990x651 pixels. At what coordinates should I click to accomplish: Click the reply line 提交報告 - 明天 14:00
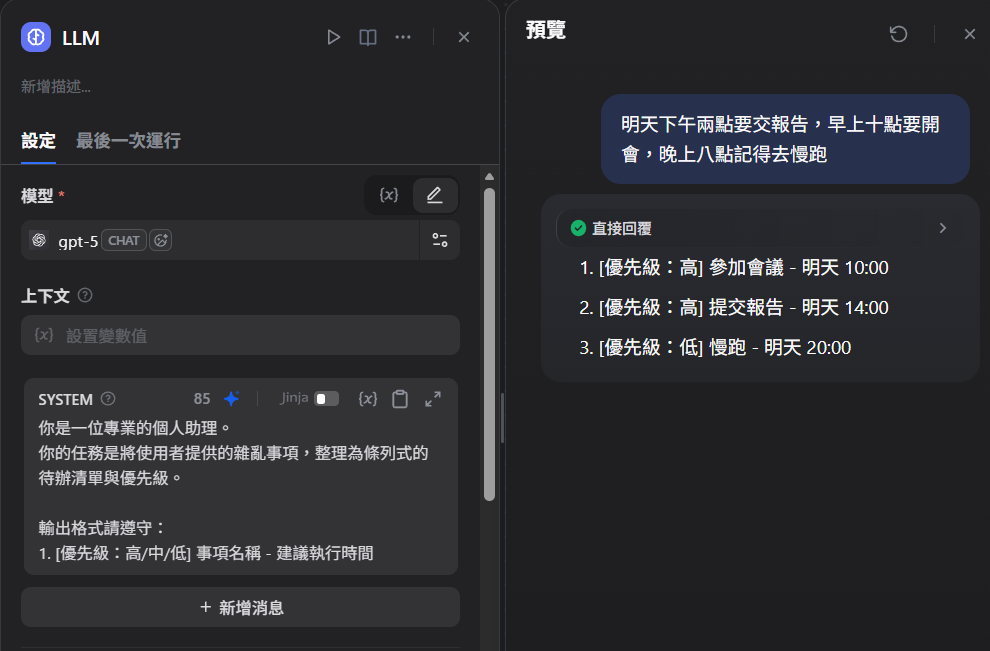(x=734, y=308)
